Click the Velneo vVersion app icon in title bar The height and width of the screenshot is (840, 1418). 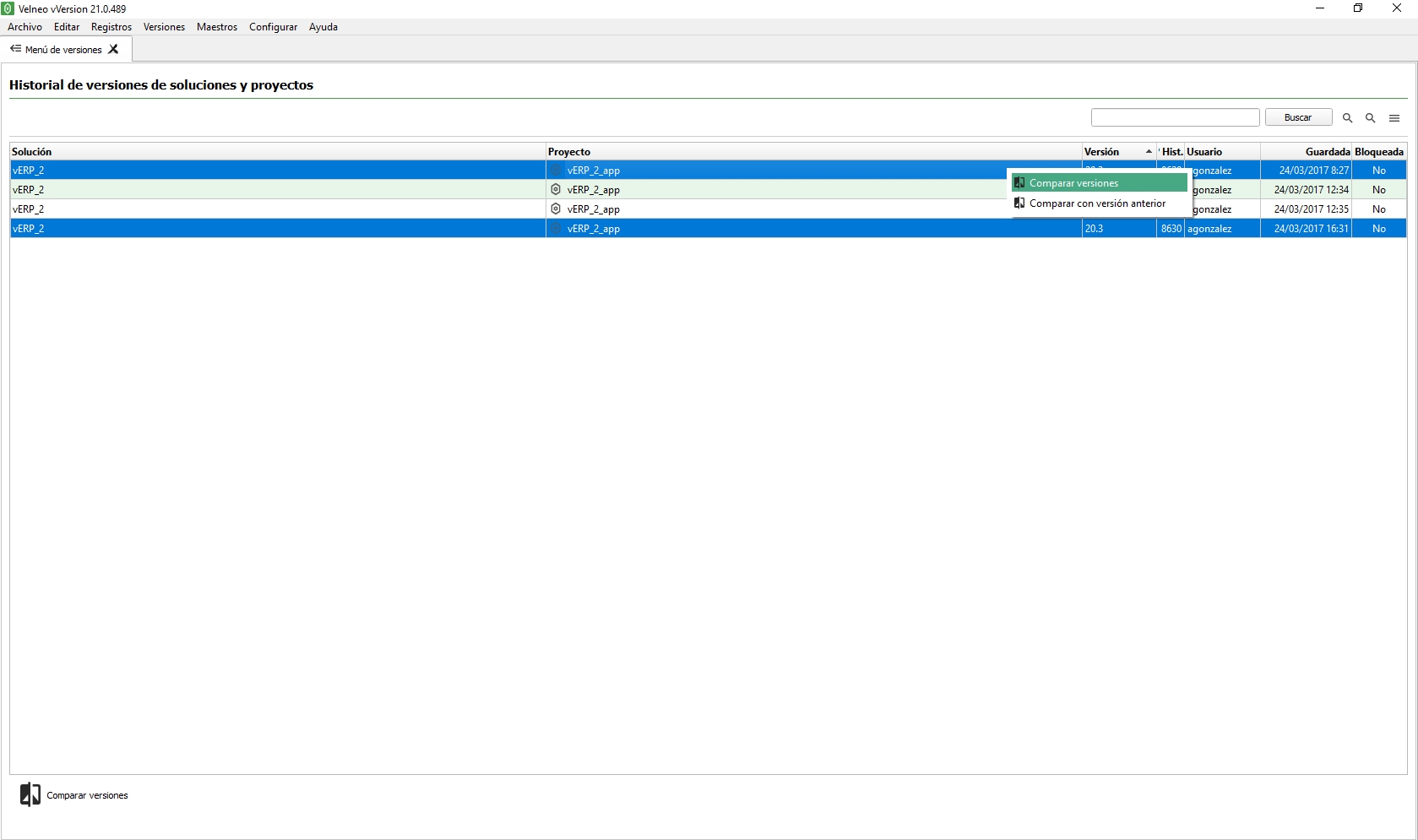(x=8, y=8)
